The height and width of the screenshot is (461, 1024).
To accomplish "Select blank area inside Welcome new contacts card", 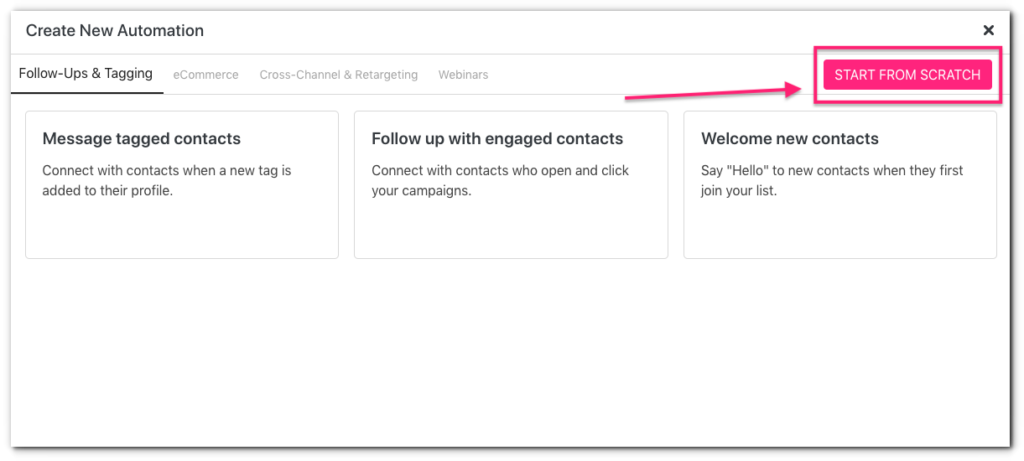I will click(x=840, y=229).
